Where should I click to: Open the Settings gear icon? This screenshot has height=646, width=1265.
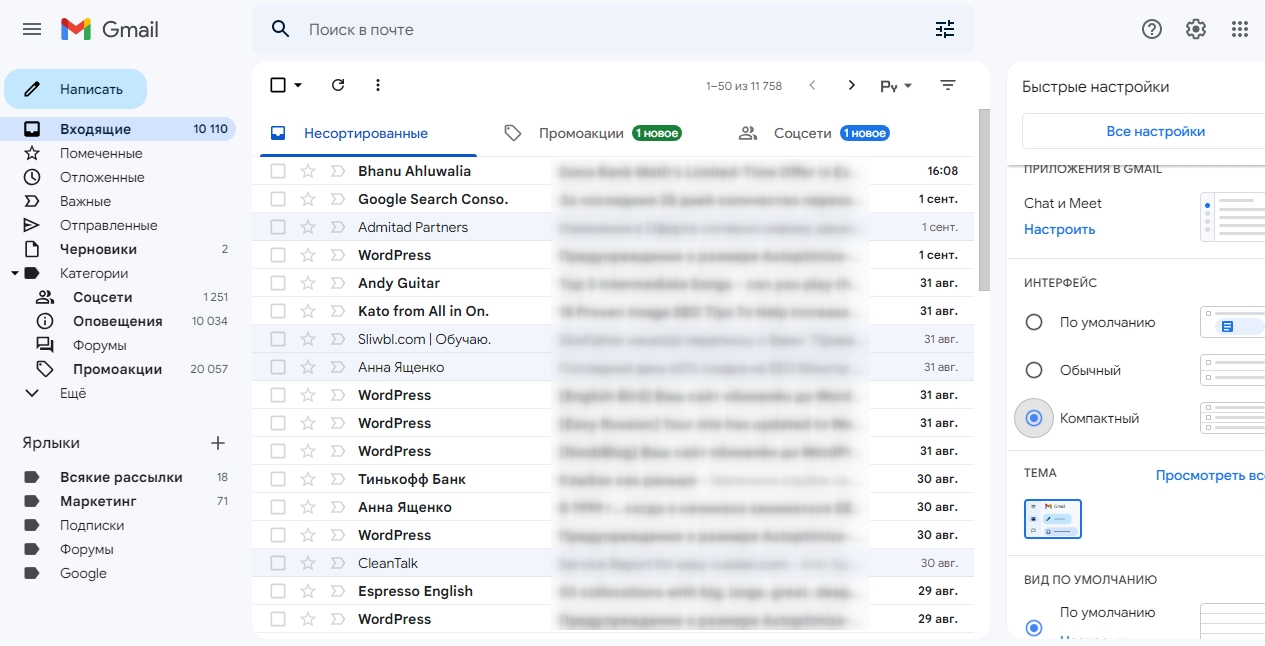click(1196, 29)
